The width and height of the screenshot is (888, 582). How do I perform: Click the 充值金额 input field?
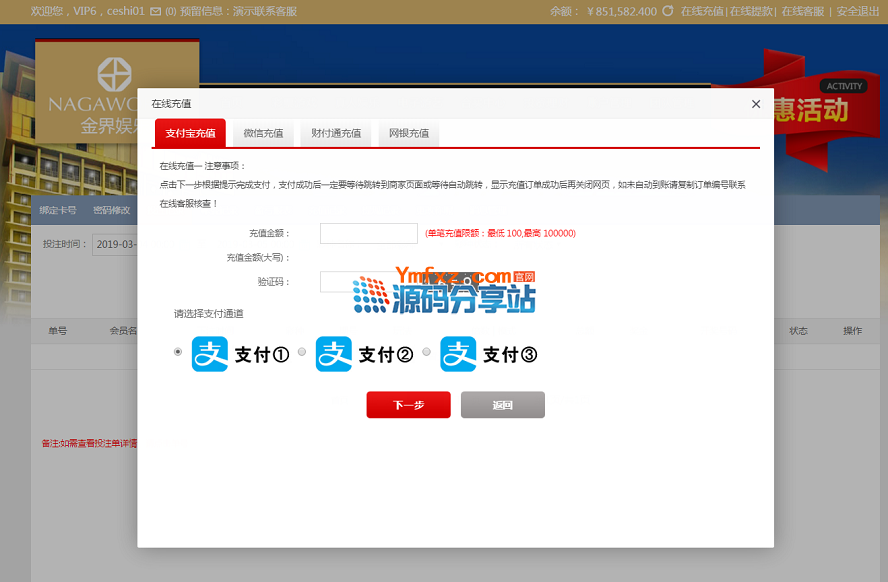click(368, 234)
